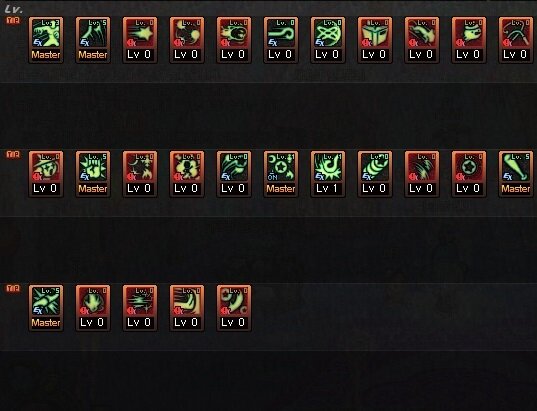Click the gingerbread figure explosion skill
This screenshot has width=537, height=411.
pyautogui.click(x=187, y=174)
